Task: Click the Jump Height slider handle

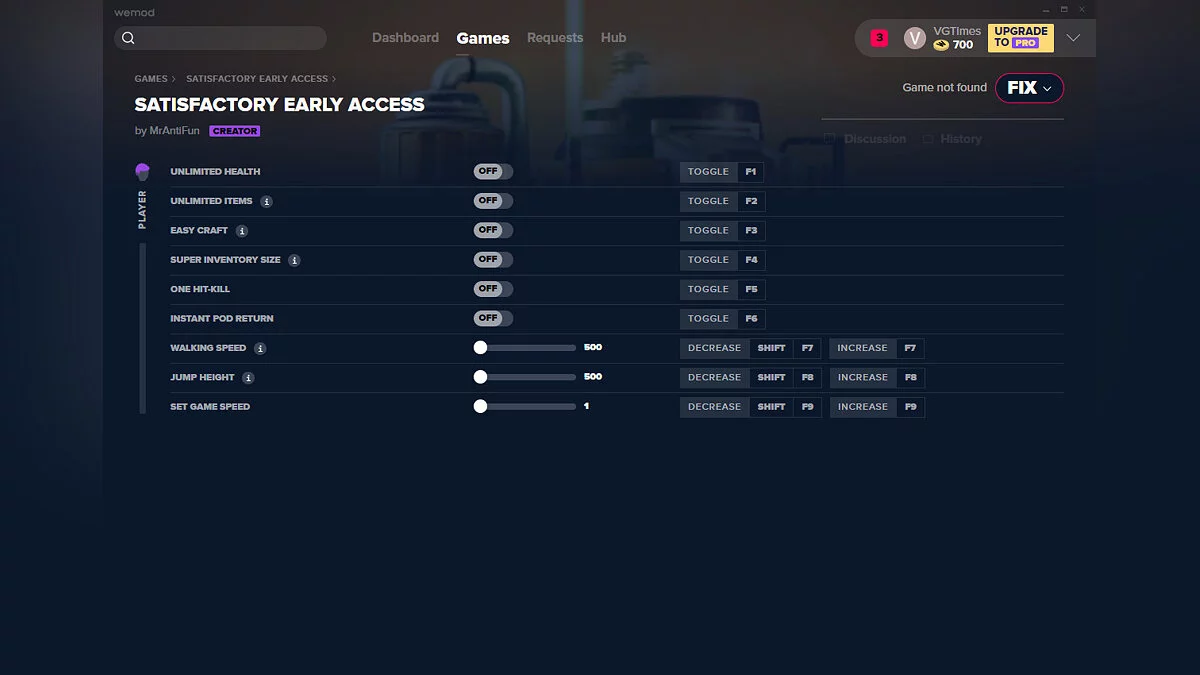Action: (480, 377)
